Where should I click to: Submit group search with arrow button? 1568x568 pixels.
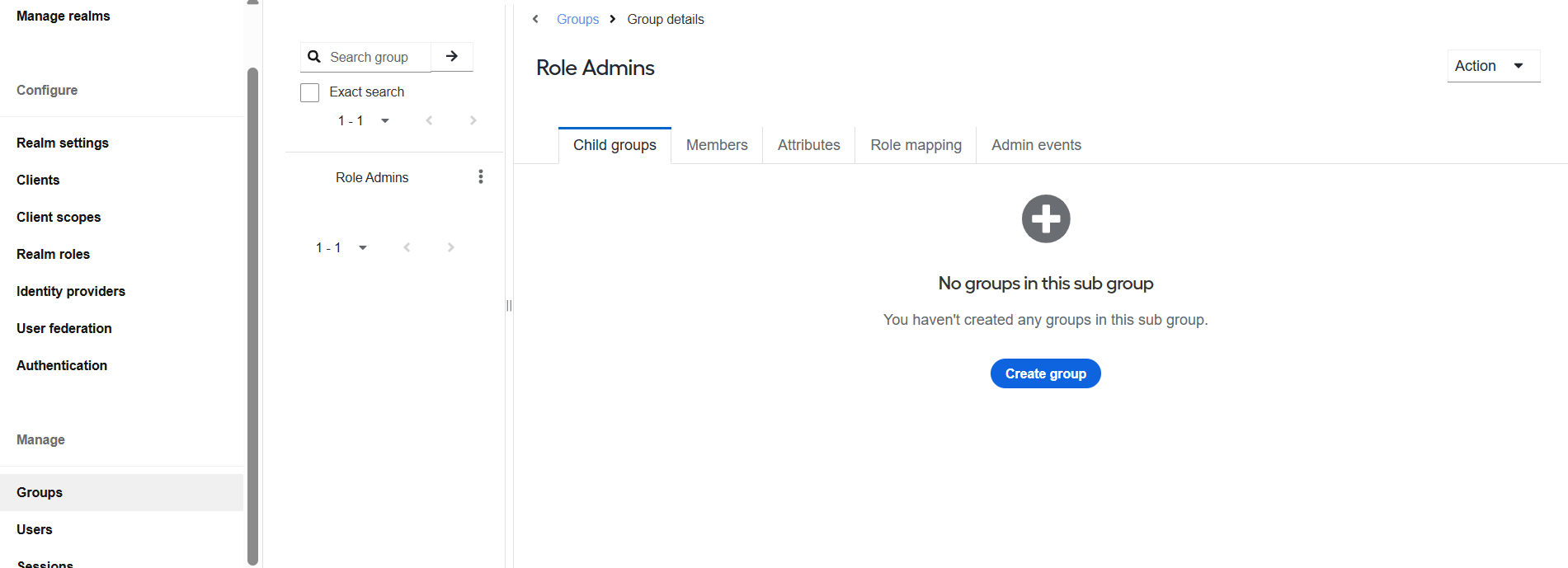(x=452, y=57)
